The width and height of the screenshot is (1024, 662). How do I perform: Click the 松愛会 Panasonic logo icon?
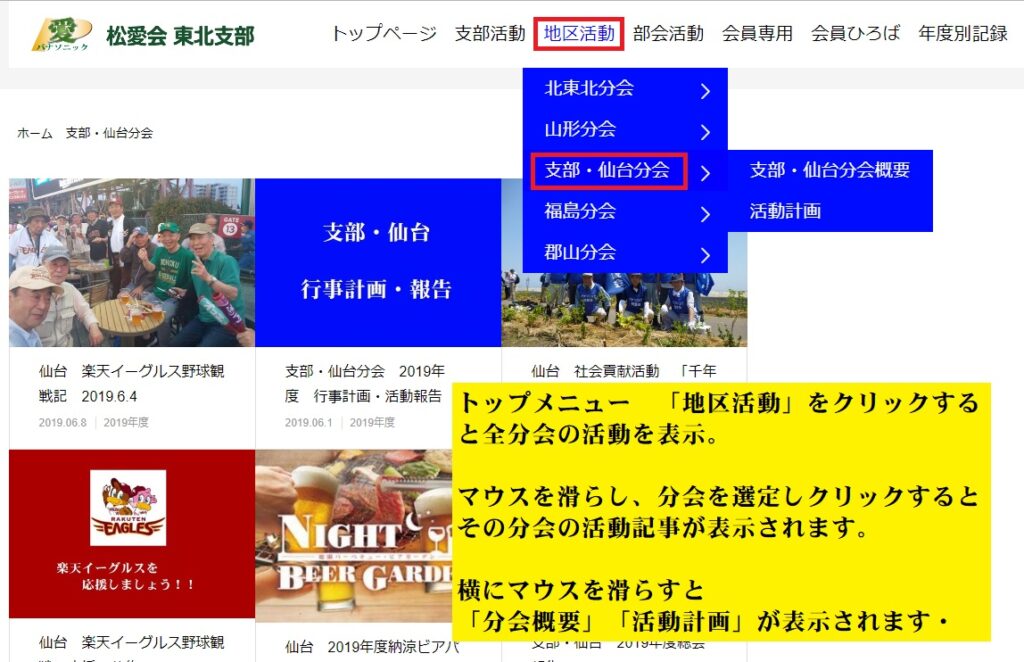(62, 34)
